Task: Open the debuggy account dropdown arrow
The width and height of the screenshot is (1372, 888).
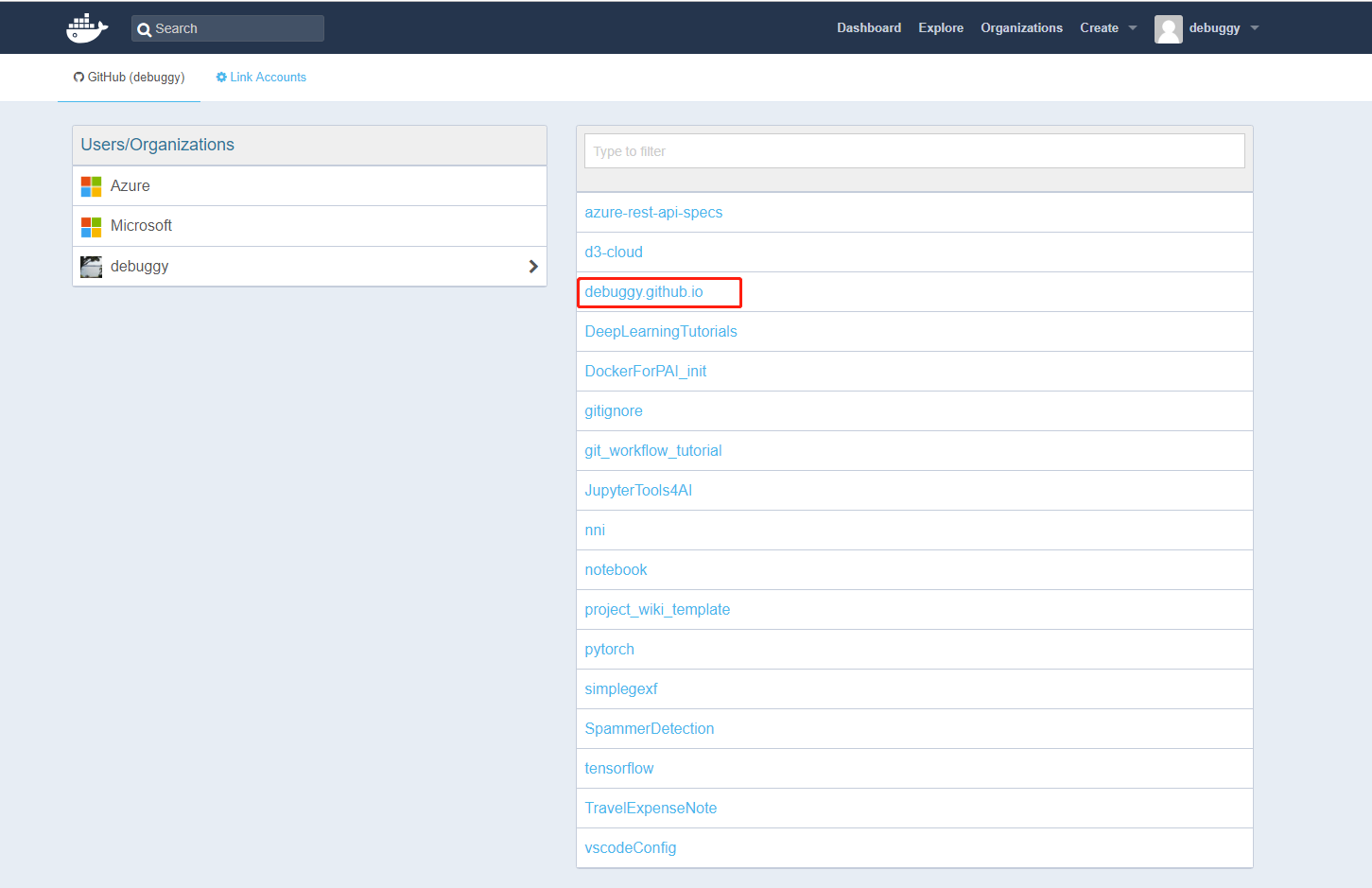Action: pos(1255,28)
